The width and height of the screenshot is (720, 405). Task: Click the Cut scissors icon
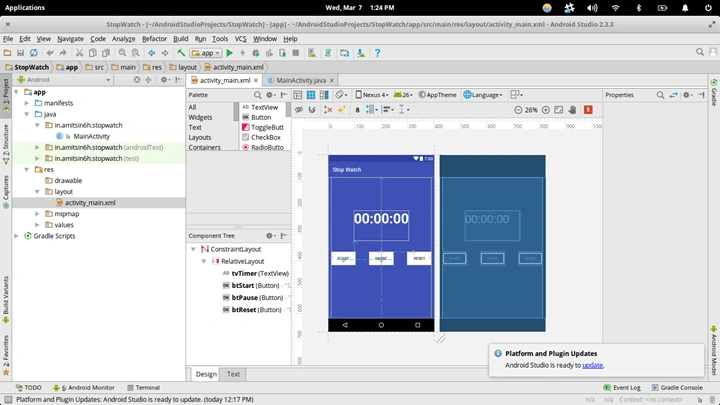[x=79, y=53]
